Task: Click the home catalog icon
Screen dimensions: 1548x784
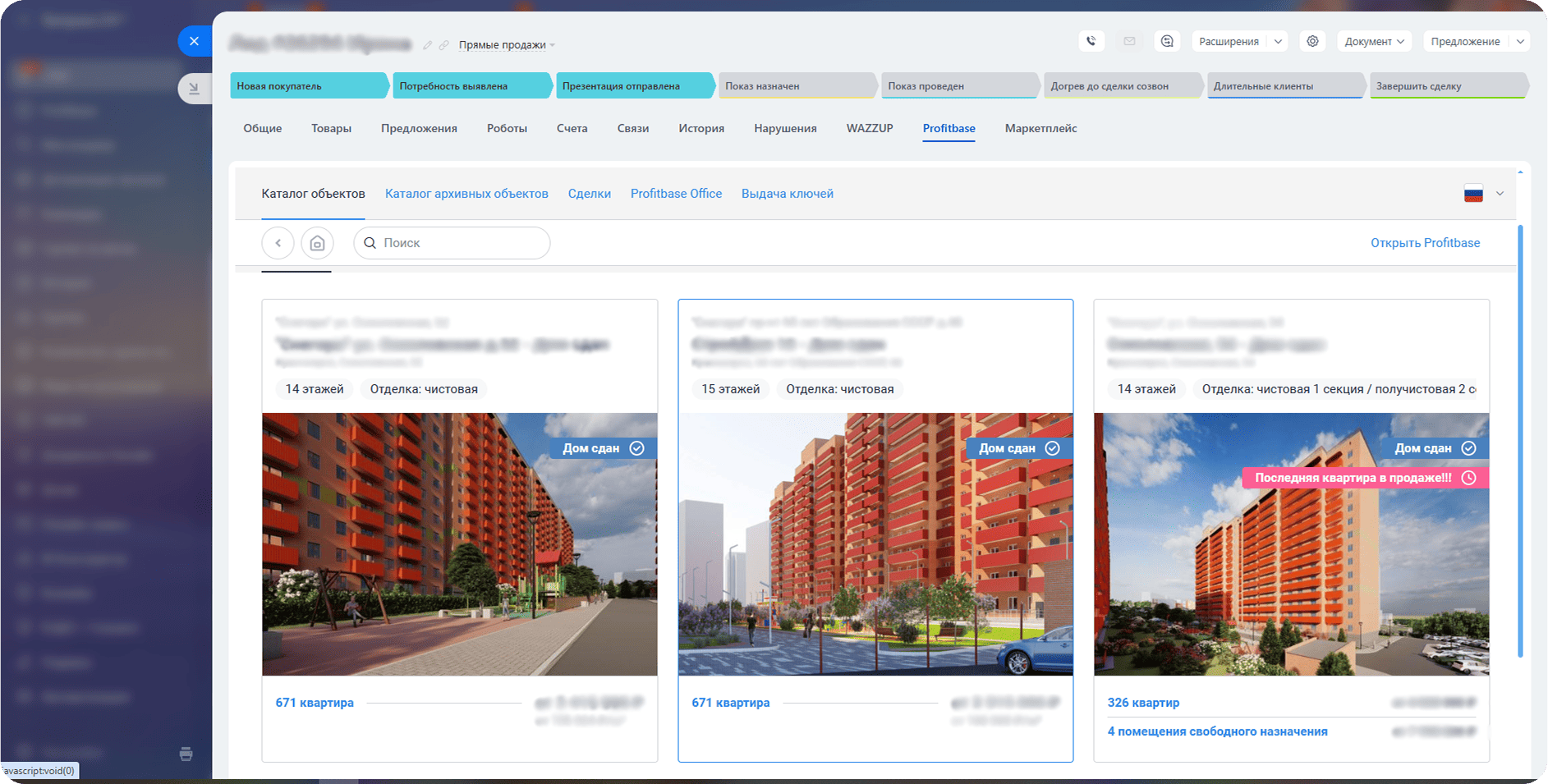Action: 317,243
